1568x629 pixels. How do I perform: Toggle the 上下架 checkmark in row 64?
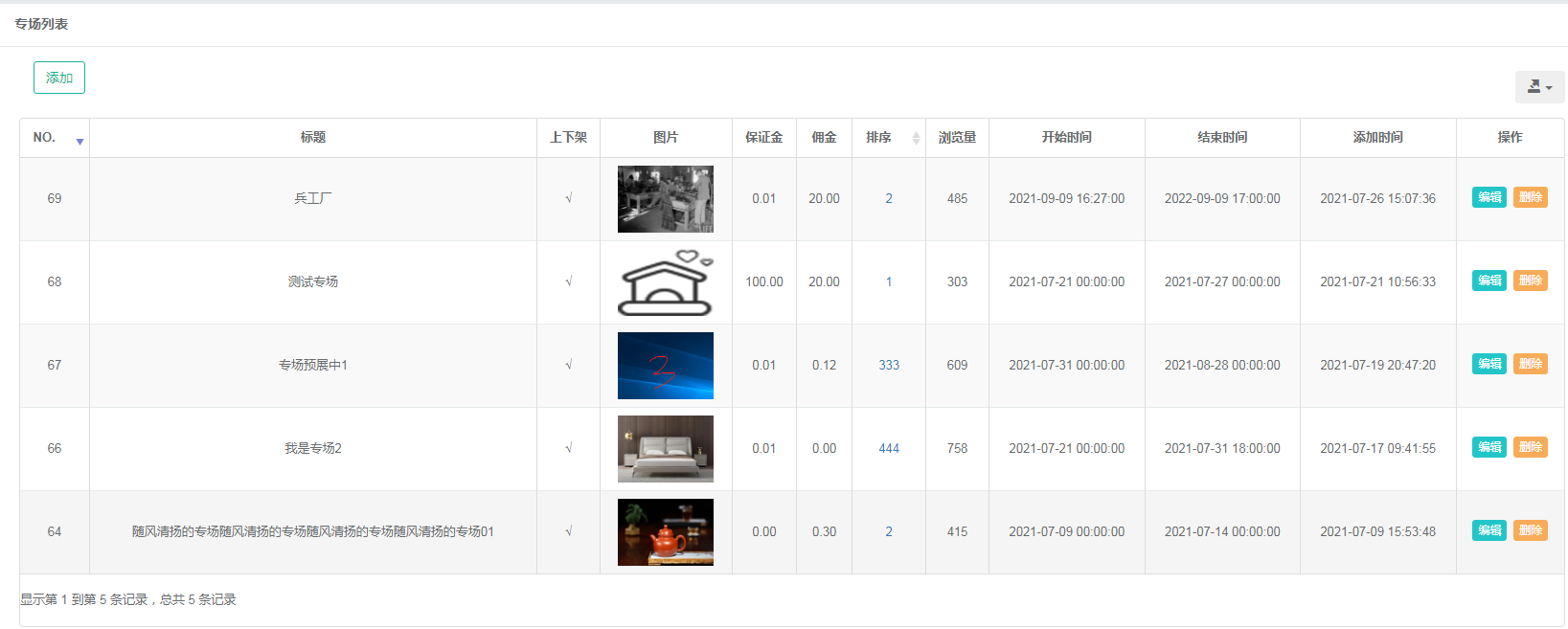coord(569,532)
